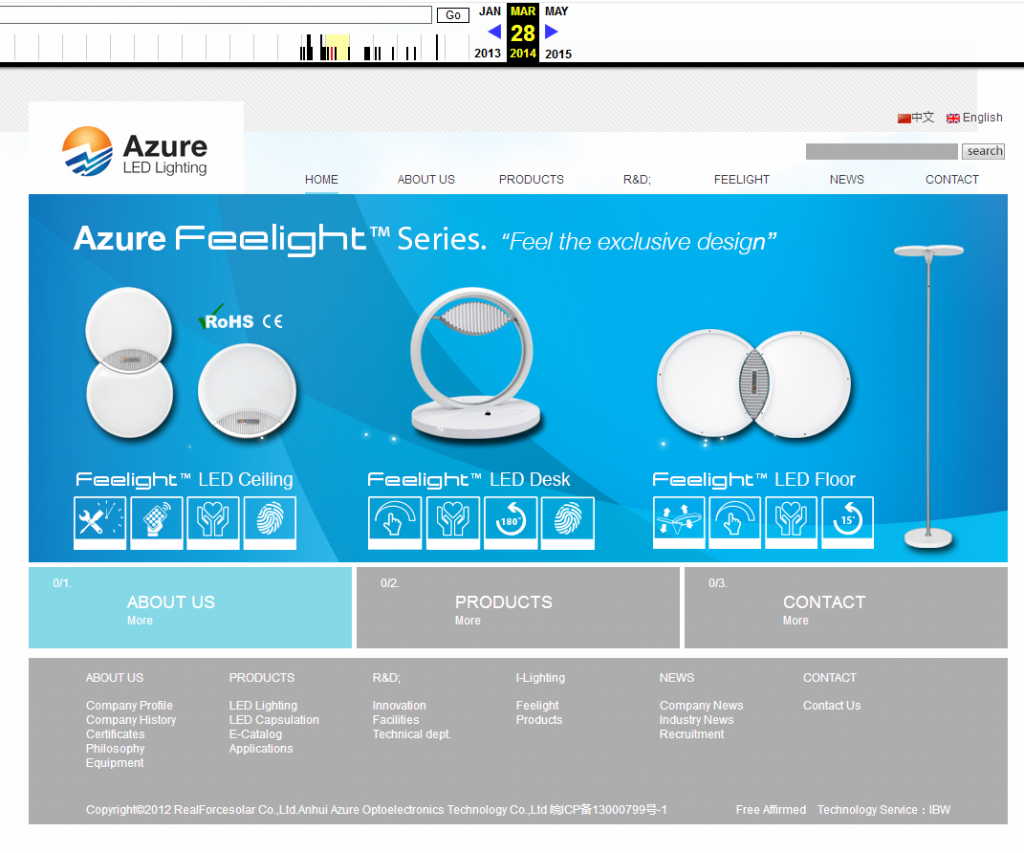Open Products link under I-Lighting
1024x853 pixels.
click(539, 720)
